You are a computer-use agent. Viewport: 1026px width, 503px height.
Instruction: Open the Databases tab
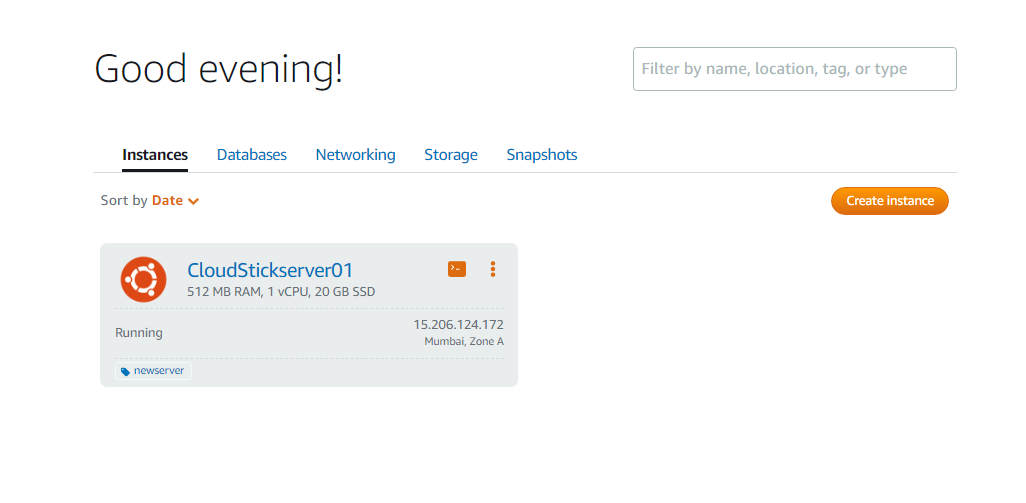tap(252, 155)
